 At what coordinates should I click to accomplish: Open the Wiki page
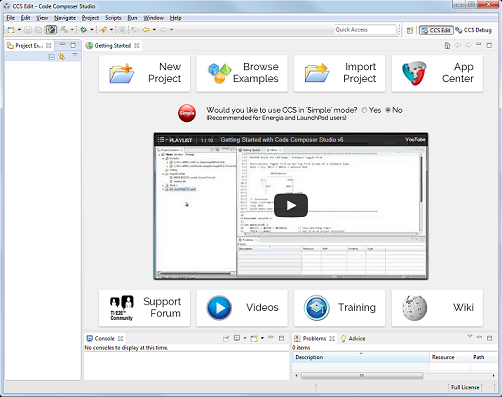[437, 308]
